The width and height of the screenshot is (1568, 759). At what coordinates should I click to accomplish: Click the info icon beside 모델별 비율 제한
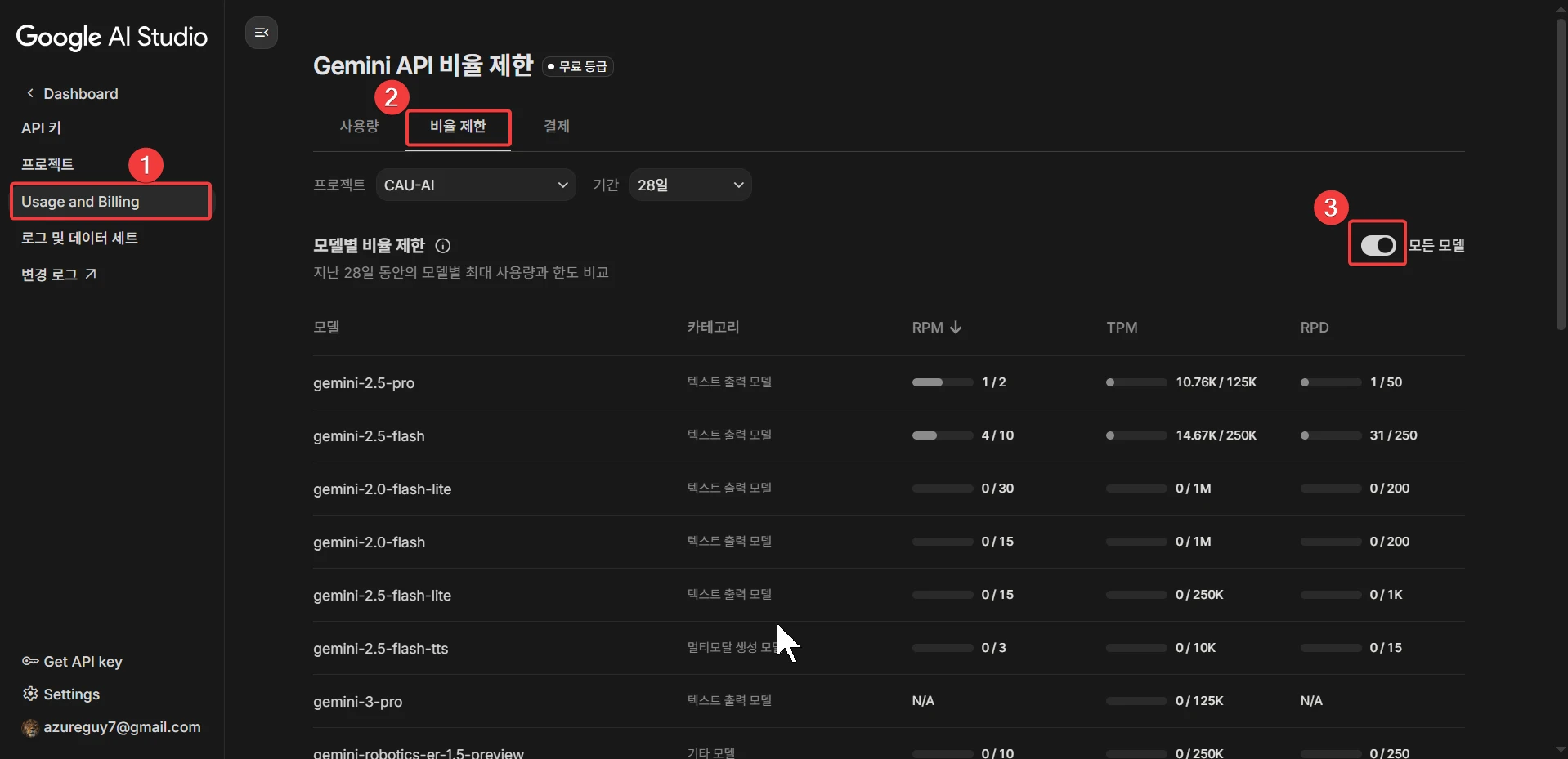coord(443,246)
